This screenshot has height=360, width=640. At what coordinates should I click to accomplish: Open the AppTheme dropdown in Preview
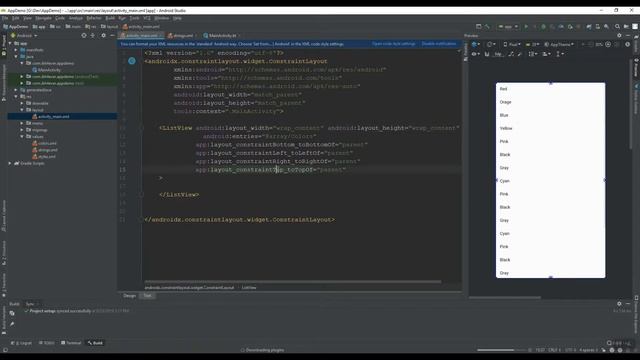click(559, 44)
